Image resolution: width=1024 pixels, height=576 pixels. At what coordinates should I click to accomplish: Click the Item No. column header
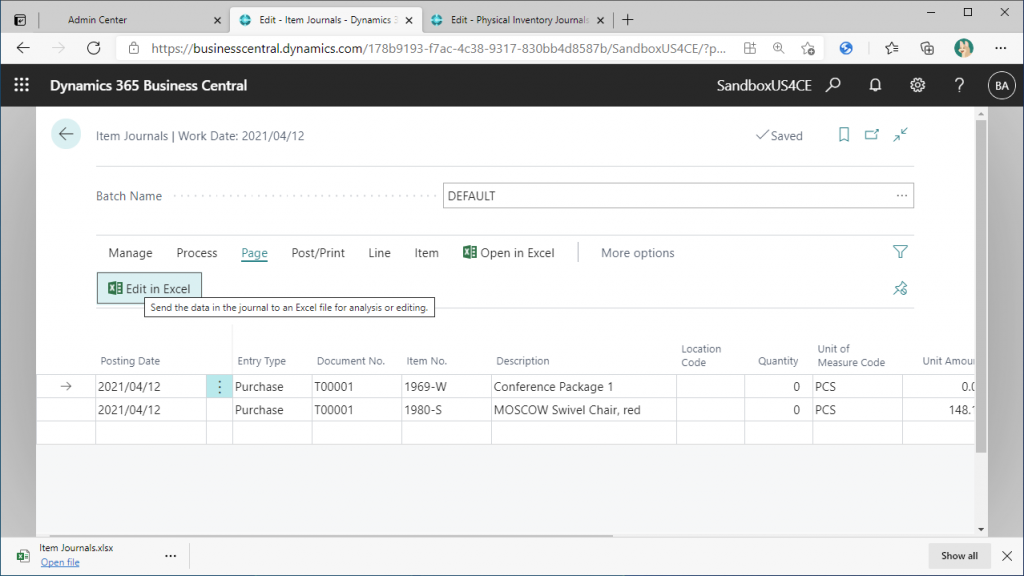point(426,360)
